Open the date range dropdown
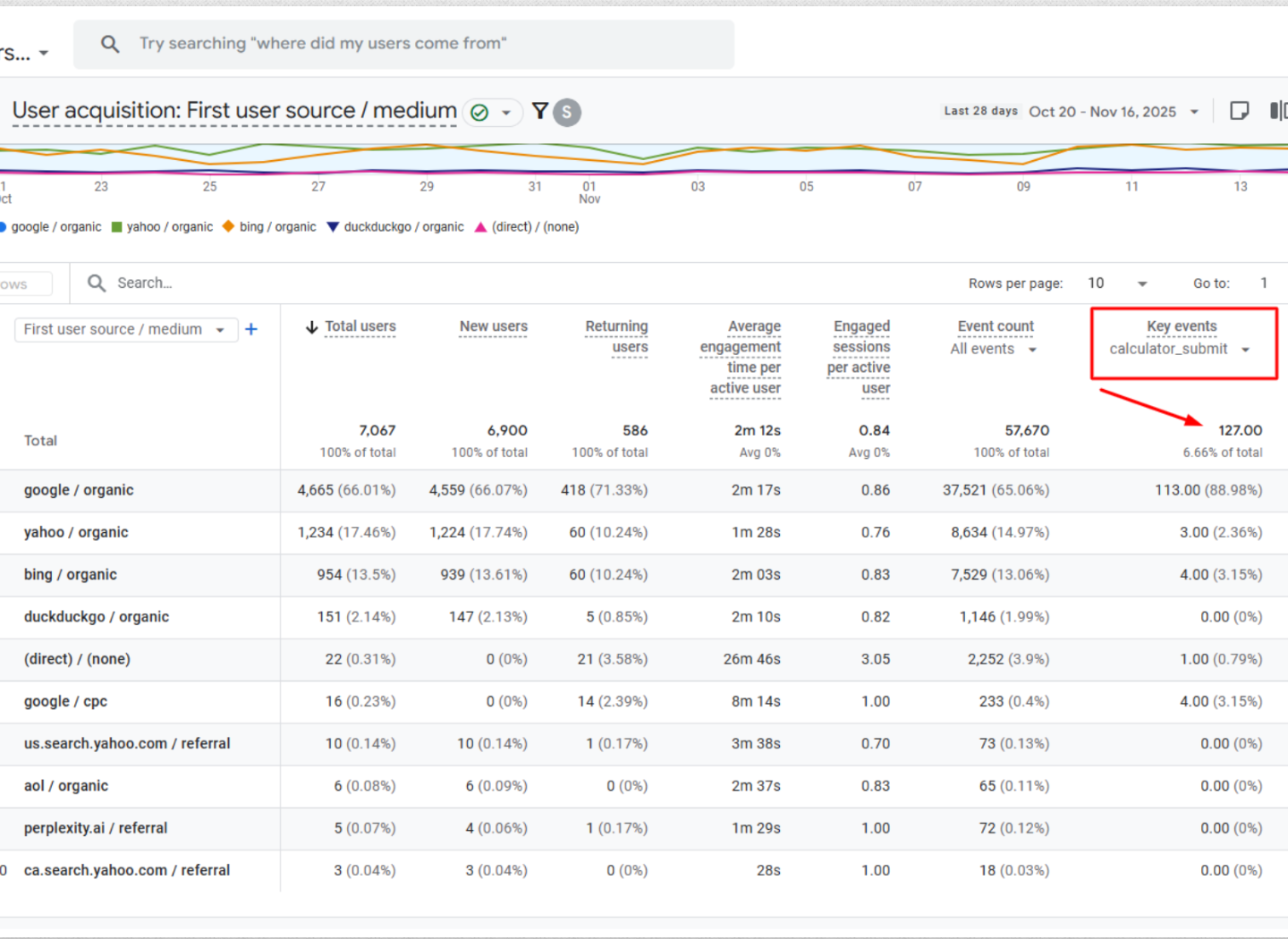The width and height of the screenshot is (1288, 939). (x=1194, y=112)
